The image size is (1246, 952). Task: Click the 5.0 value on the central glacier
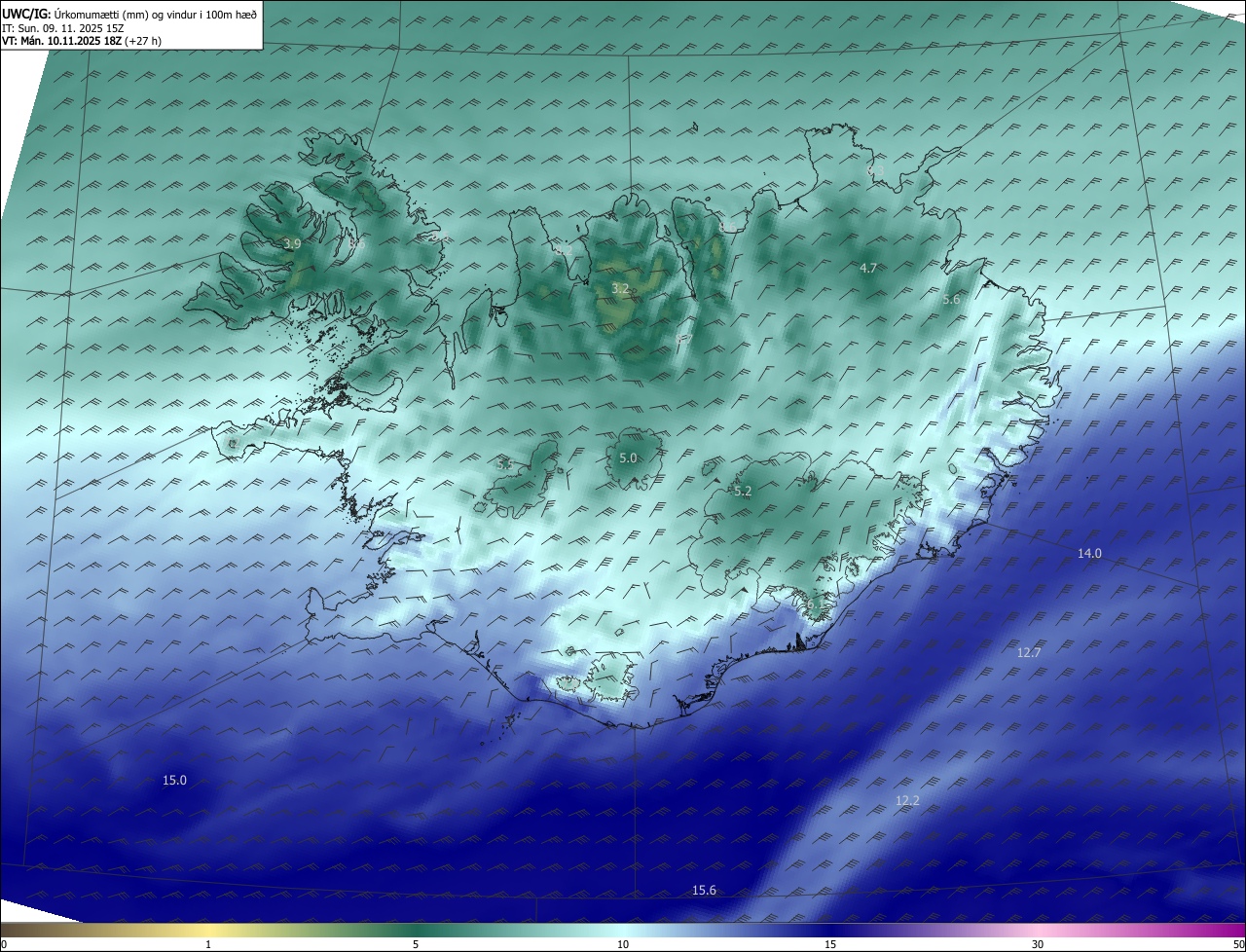point(628,458)
